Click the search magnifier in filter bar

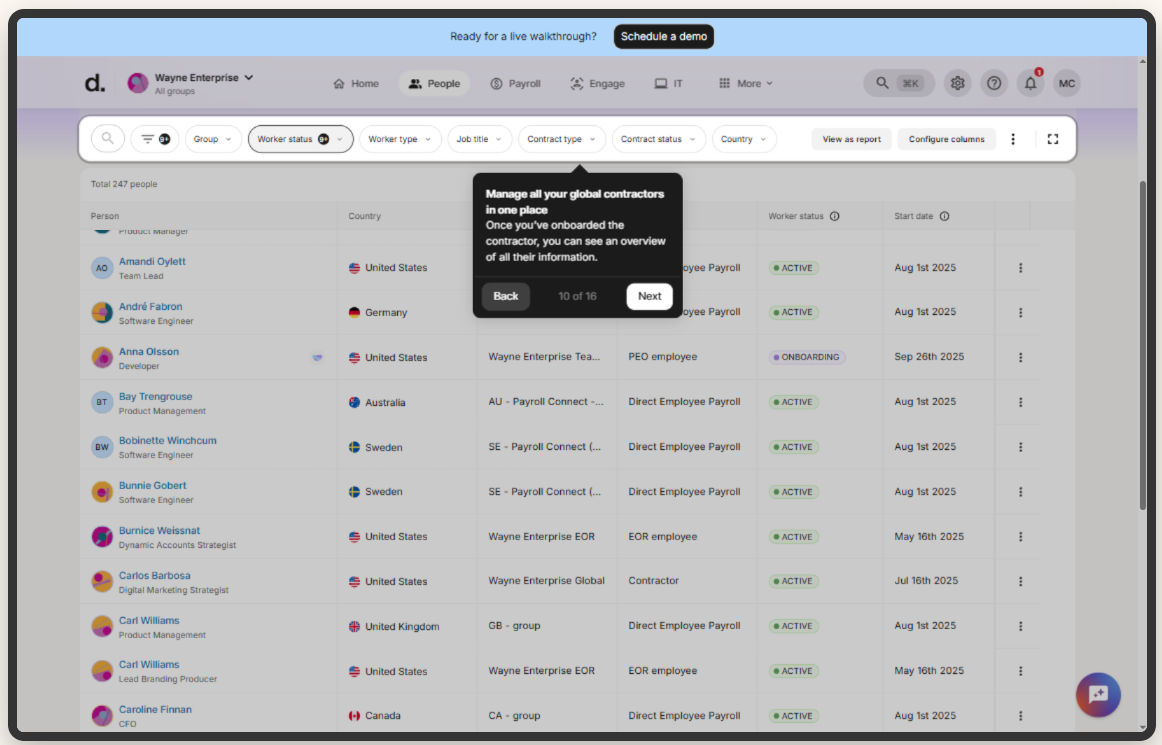[108, 139]
